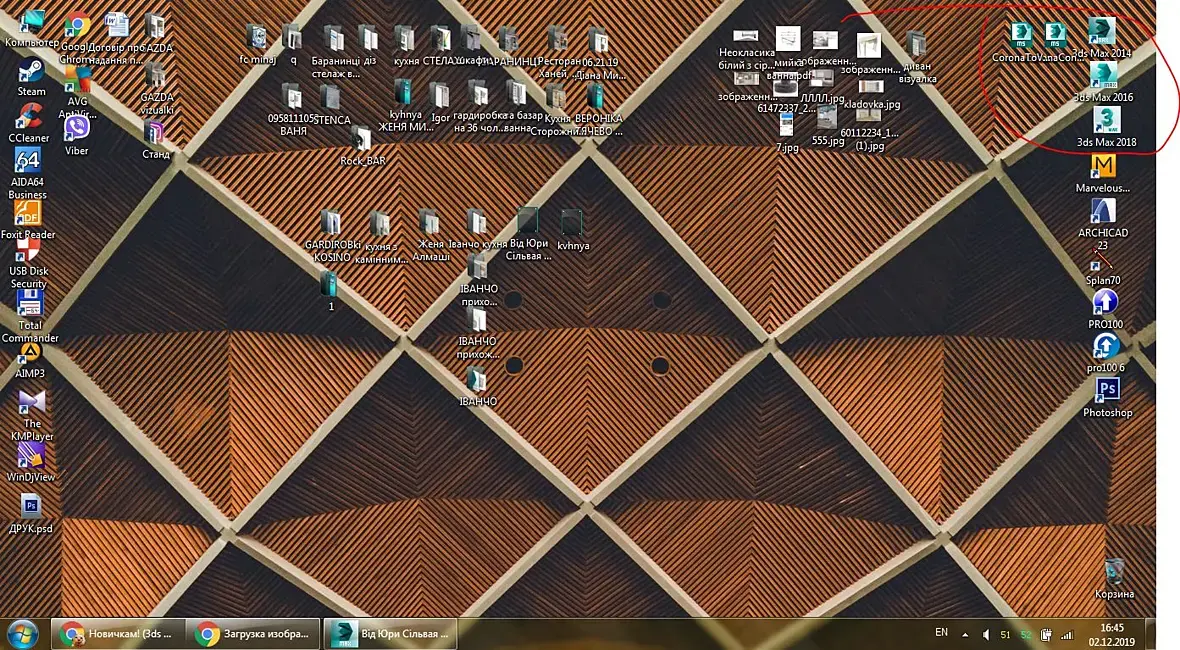Screen dimensions: 1180x650
Task: Switch to Загрузка изобра... Chrome taskbar window
Action: click(x=254, y=634)
